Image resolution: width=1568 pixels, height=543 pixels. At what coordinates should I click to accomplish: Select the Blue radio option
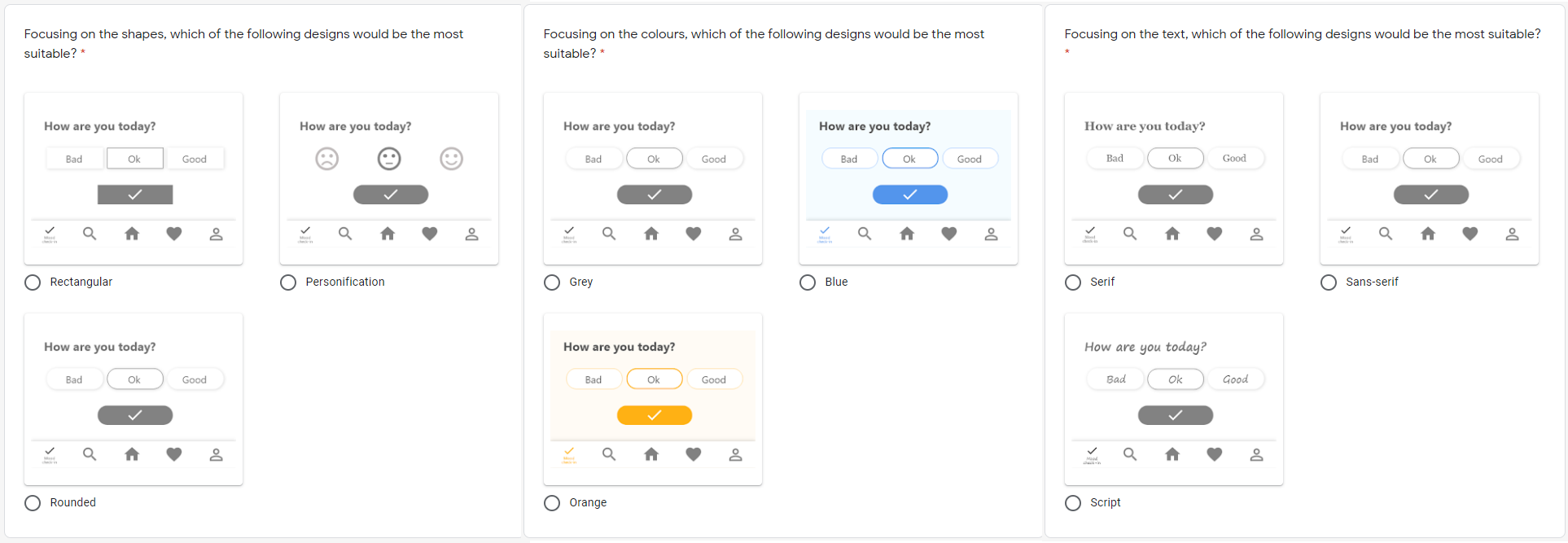click(808, 282)
